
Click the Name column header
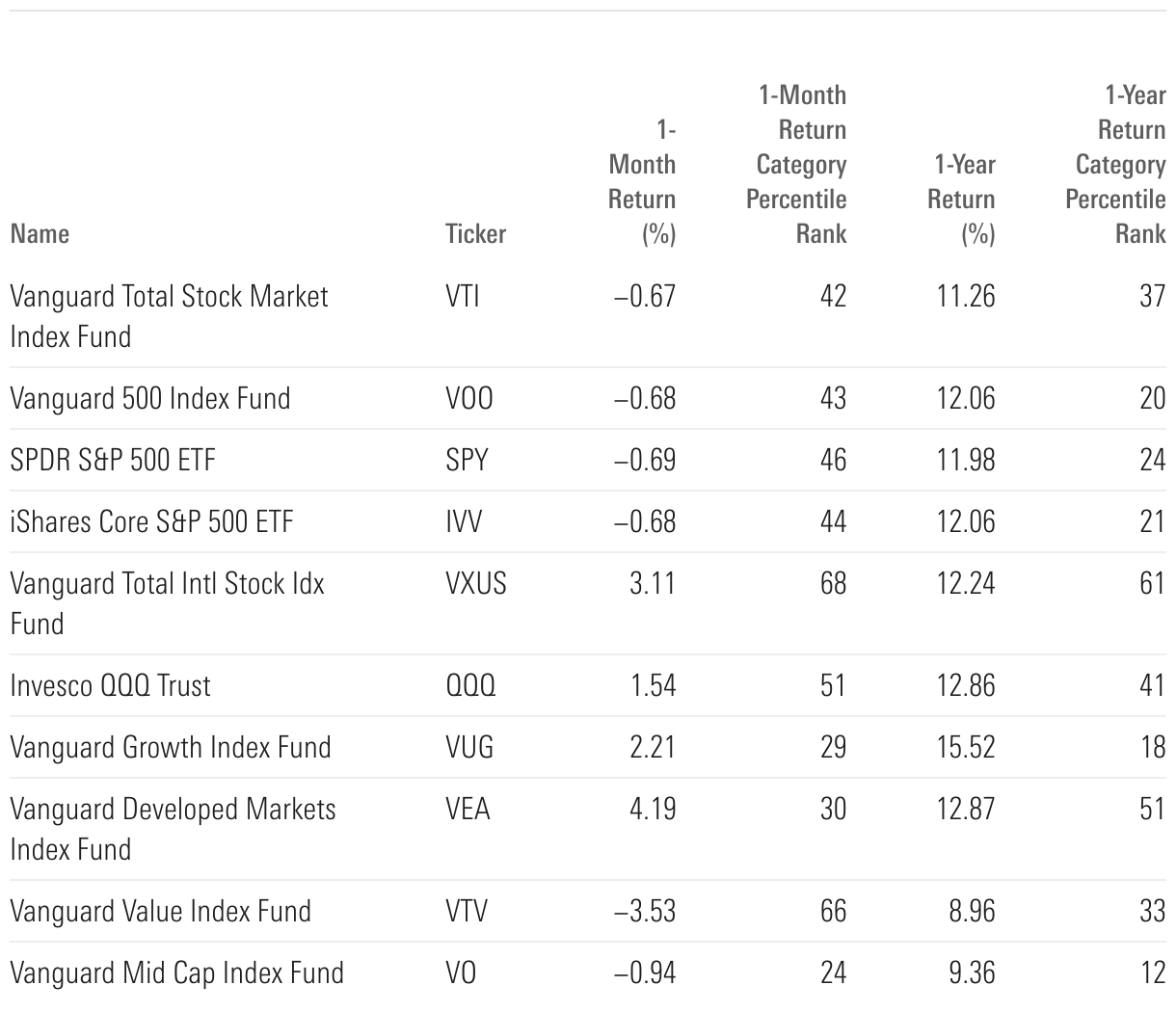[x=40, y=233]
